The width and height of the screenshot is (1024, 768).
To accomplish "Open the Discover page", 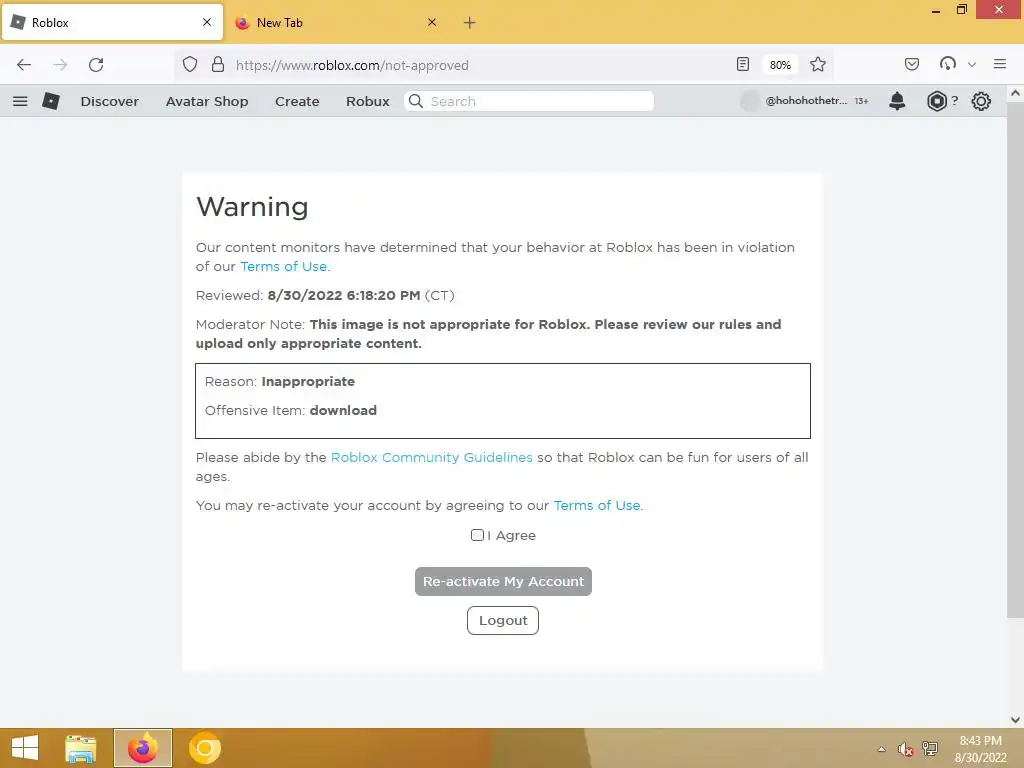I will point(110,101).
